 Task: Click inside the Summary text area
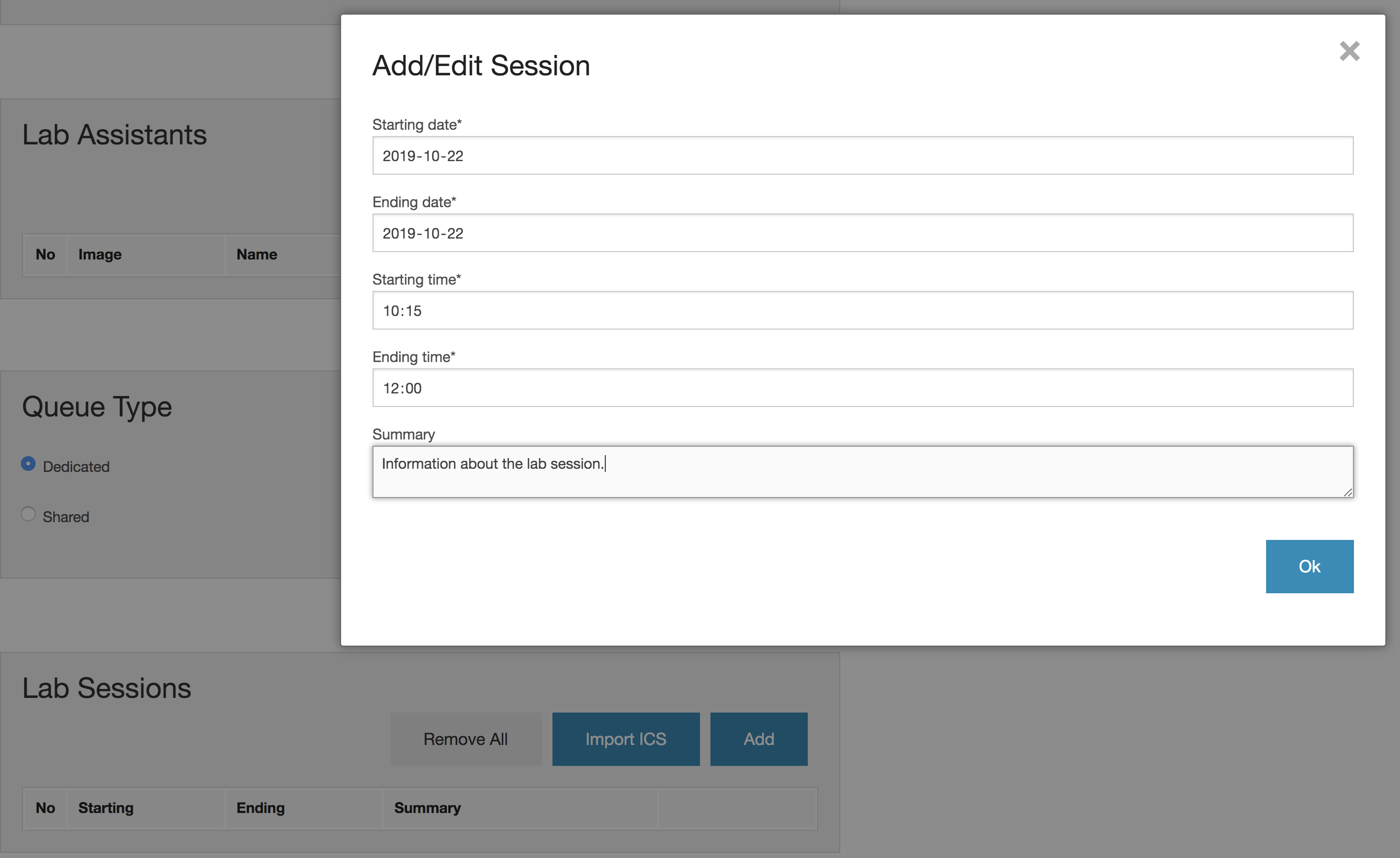(863, 472)
